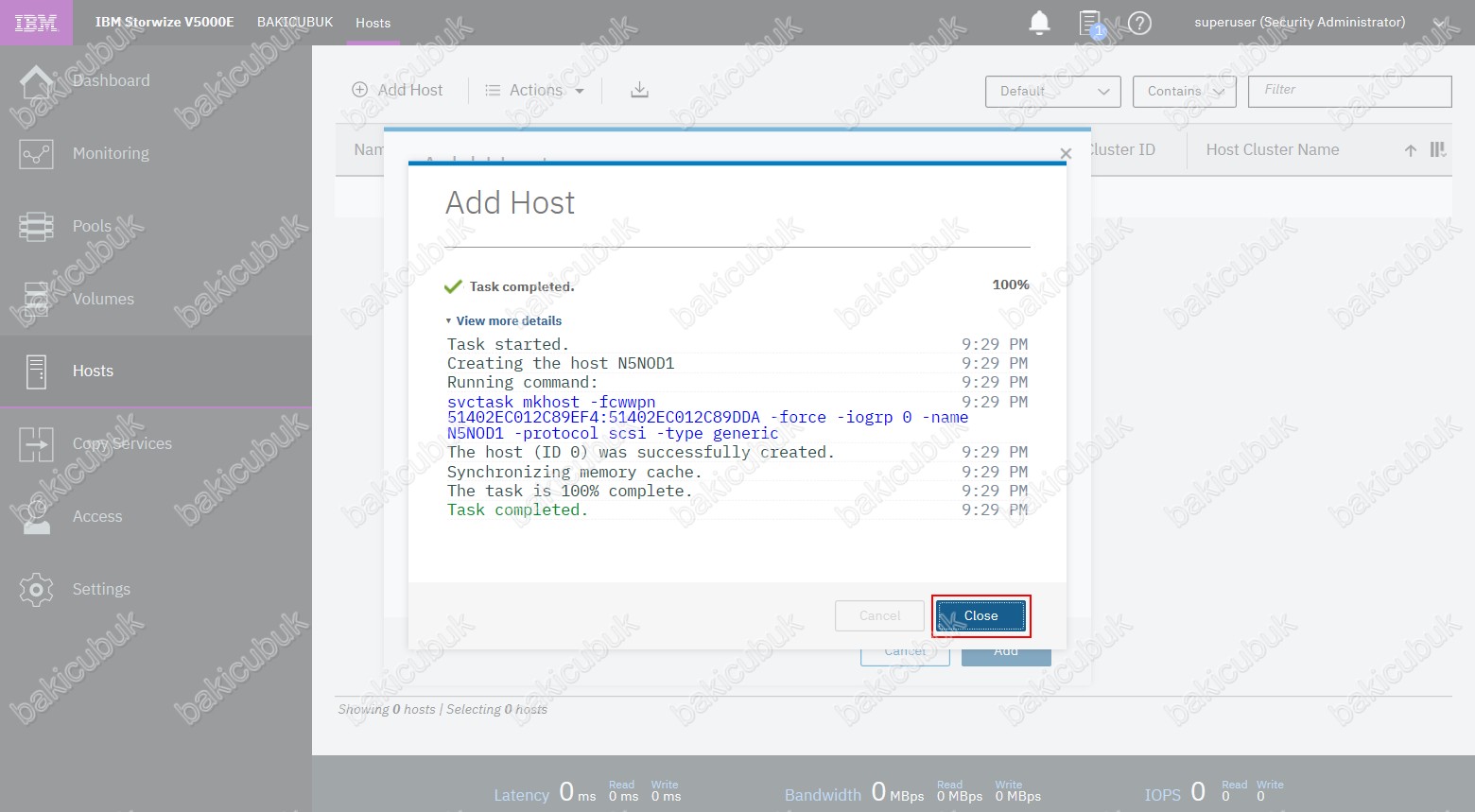Open Access in the sidebar
Screen dimensions: 1475x812
coord(156,516)
